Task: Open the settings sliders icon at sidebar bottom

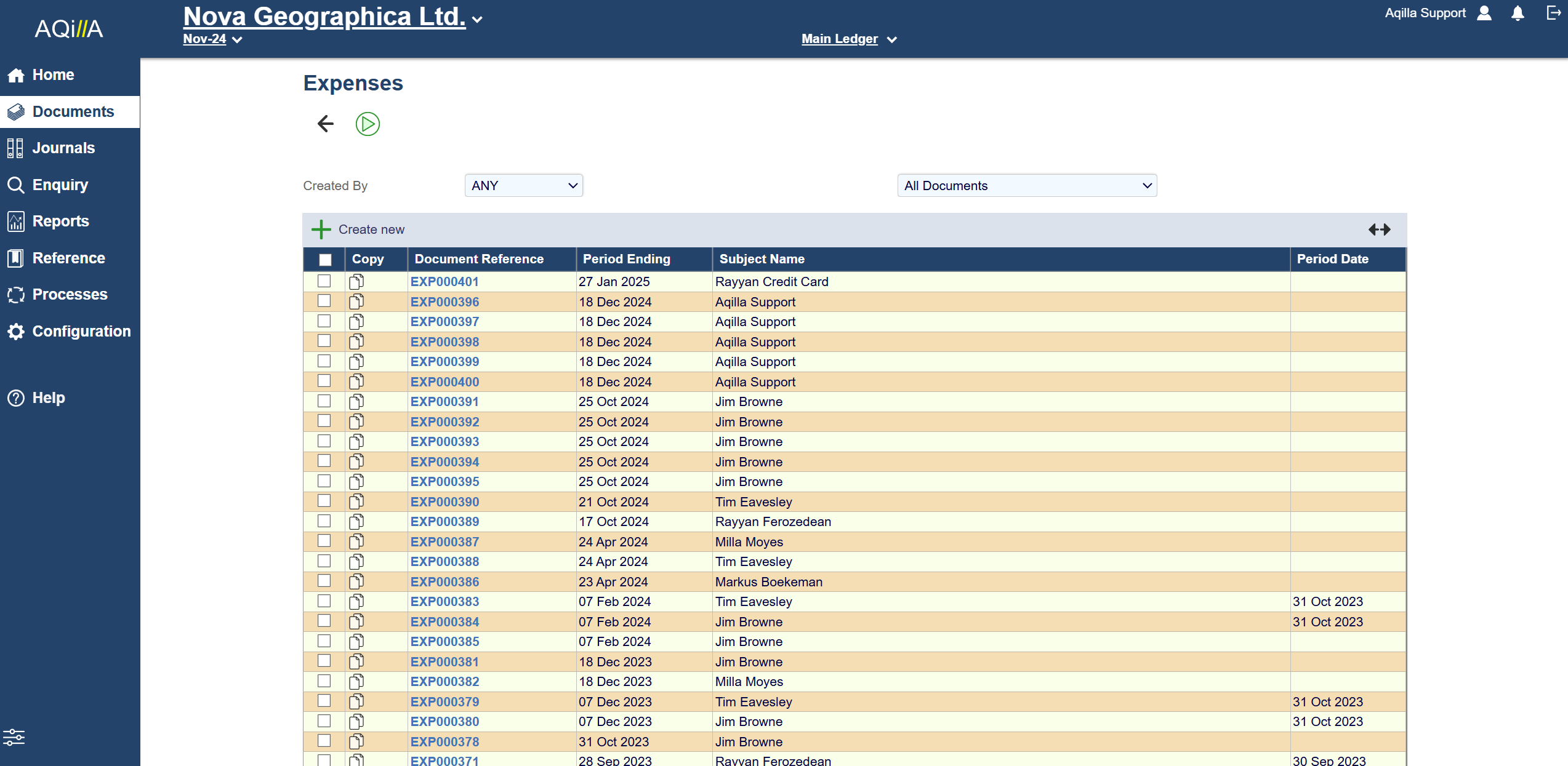Action: [x=14, y=736]
